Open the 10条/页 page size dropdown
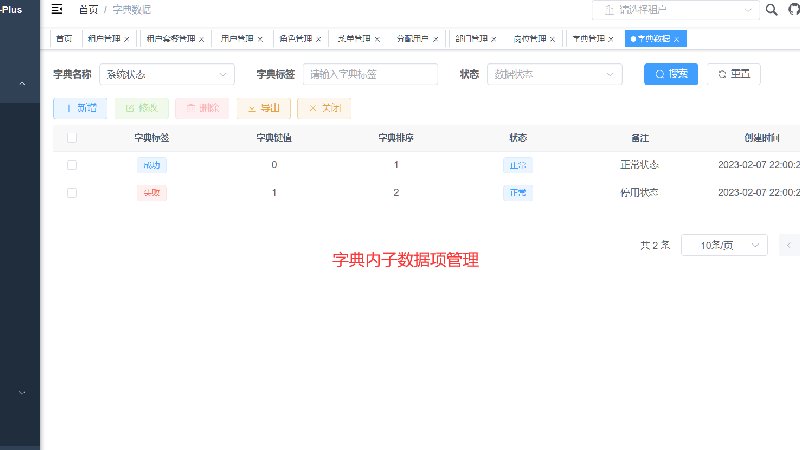 (x=724, y=245)
